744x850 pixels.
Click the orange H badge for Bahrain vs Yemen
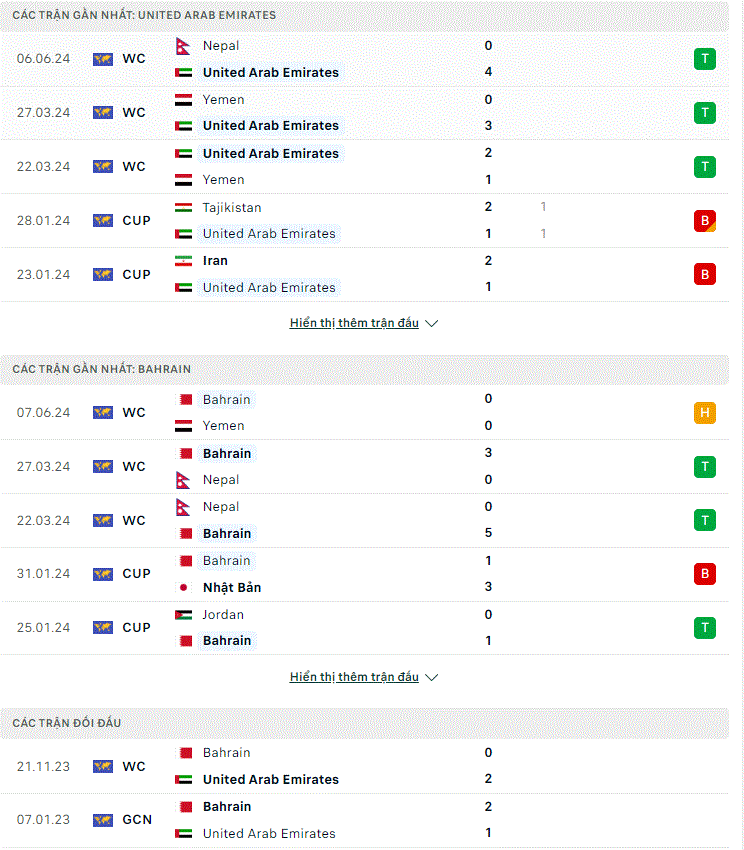704,413
